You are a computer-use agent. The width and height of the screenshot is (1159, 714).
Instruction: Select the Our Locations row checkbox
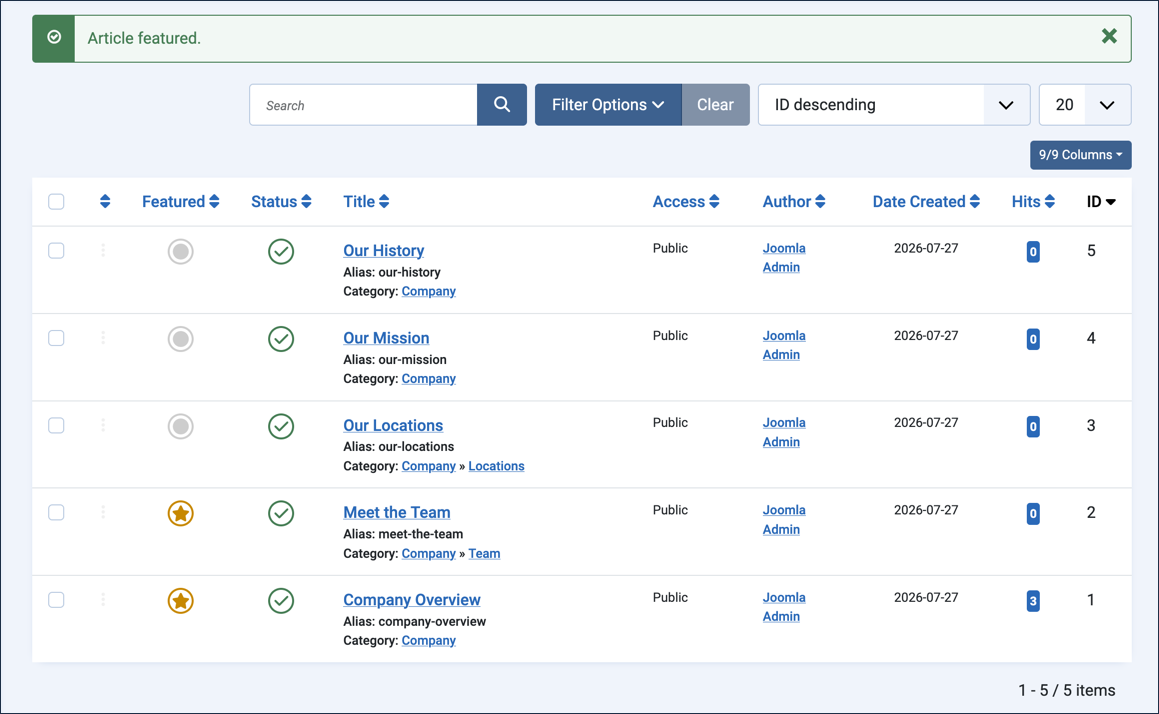coord(56,425)
